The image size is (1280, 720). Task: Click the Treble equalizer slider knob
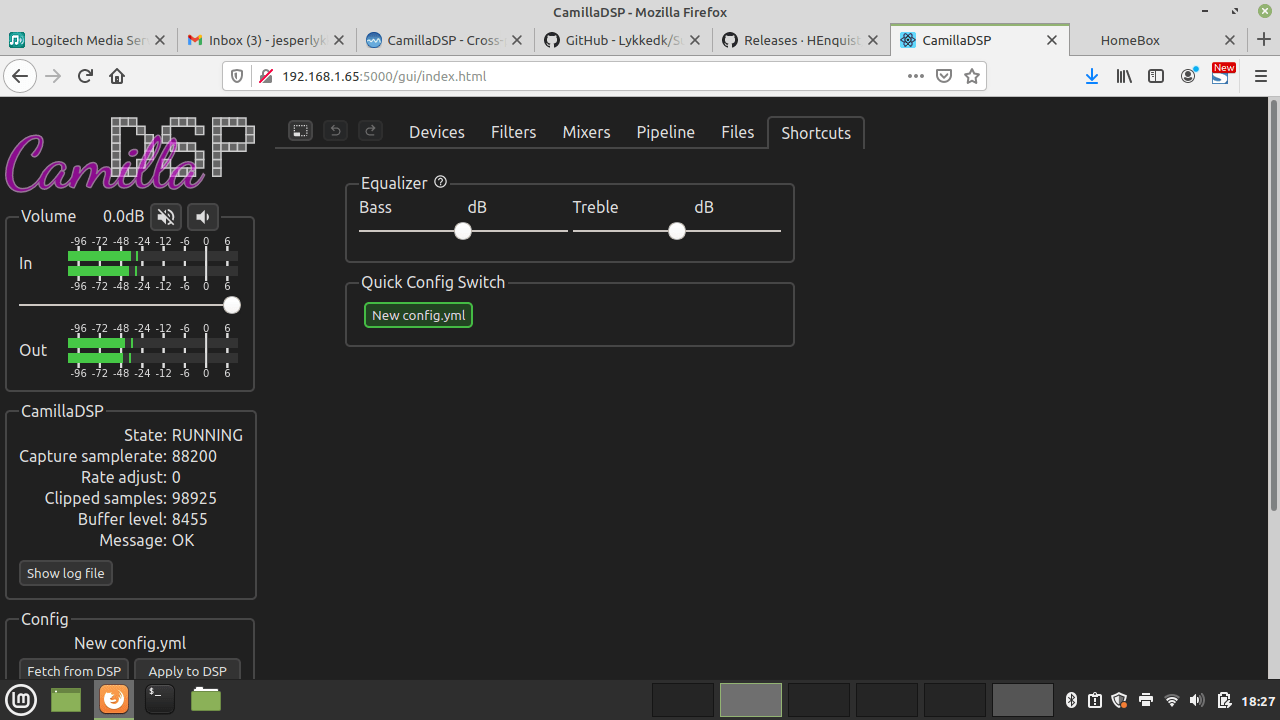tap(677, 231)
